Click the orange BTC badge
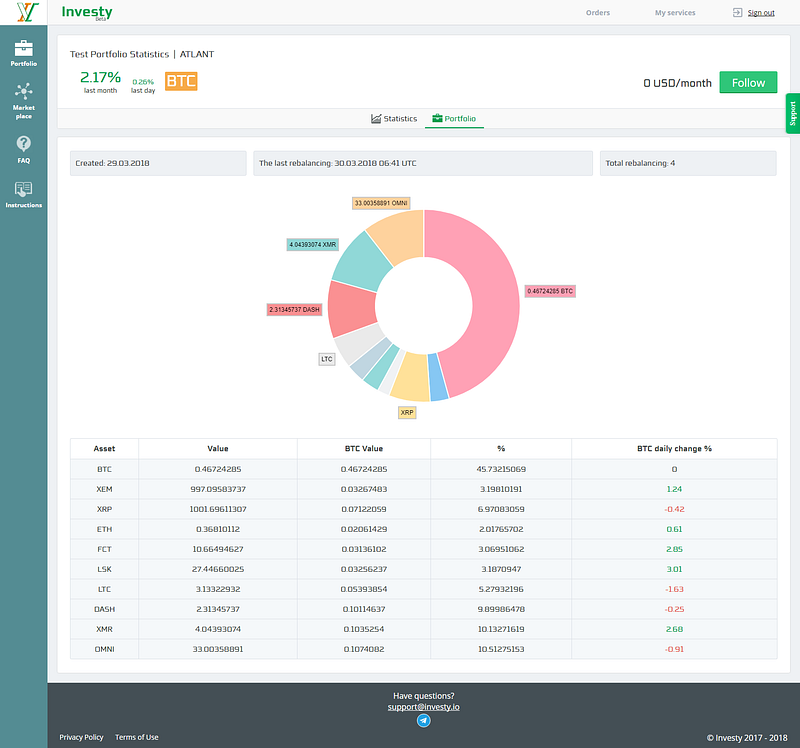Viewport: 800px width, 748px height. 181,81
